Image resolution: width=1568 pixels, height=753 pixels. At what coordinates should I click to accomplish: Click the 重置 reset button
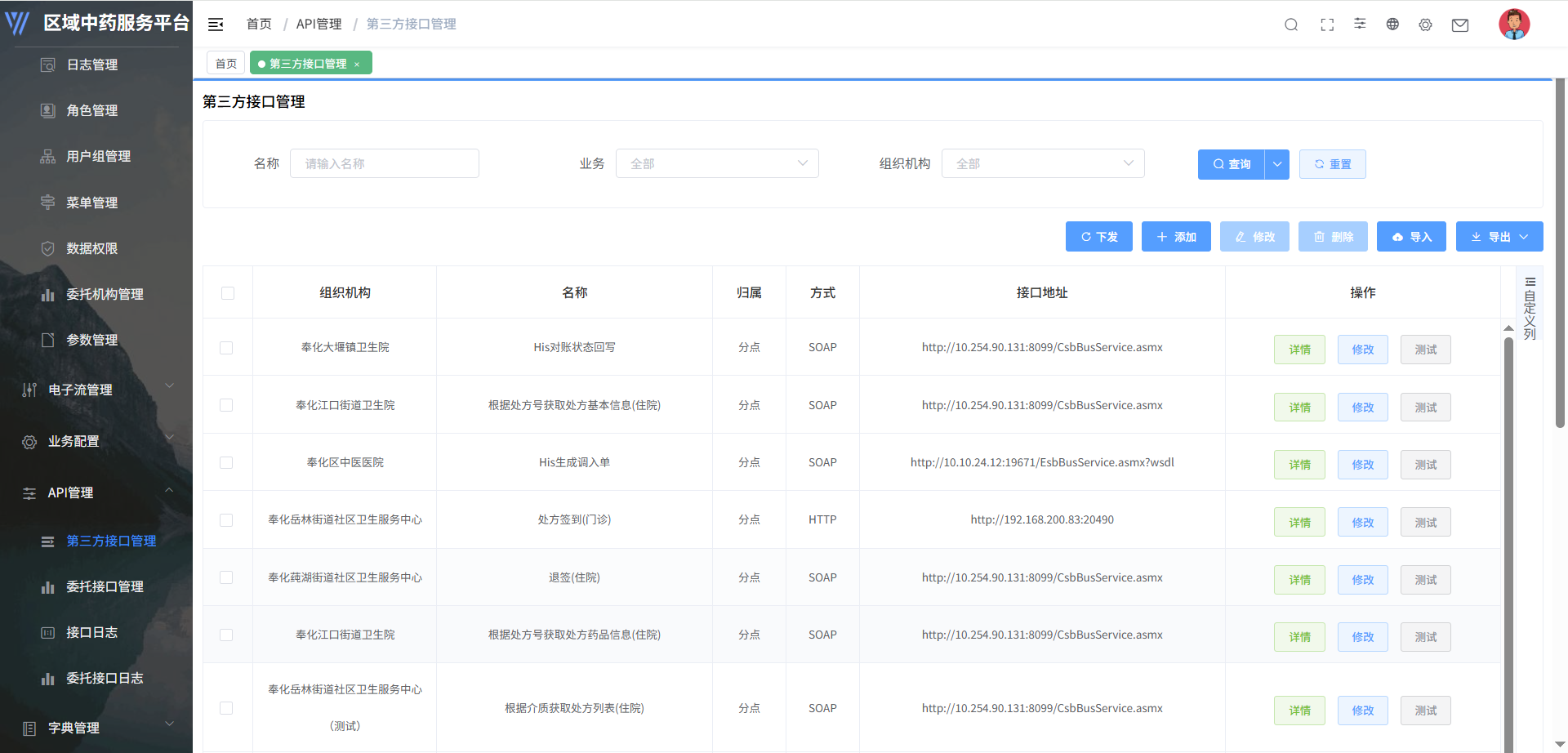(1333, 164)
